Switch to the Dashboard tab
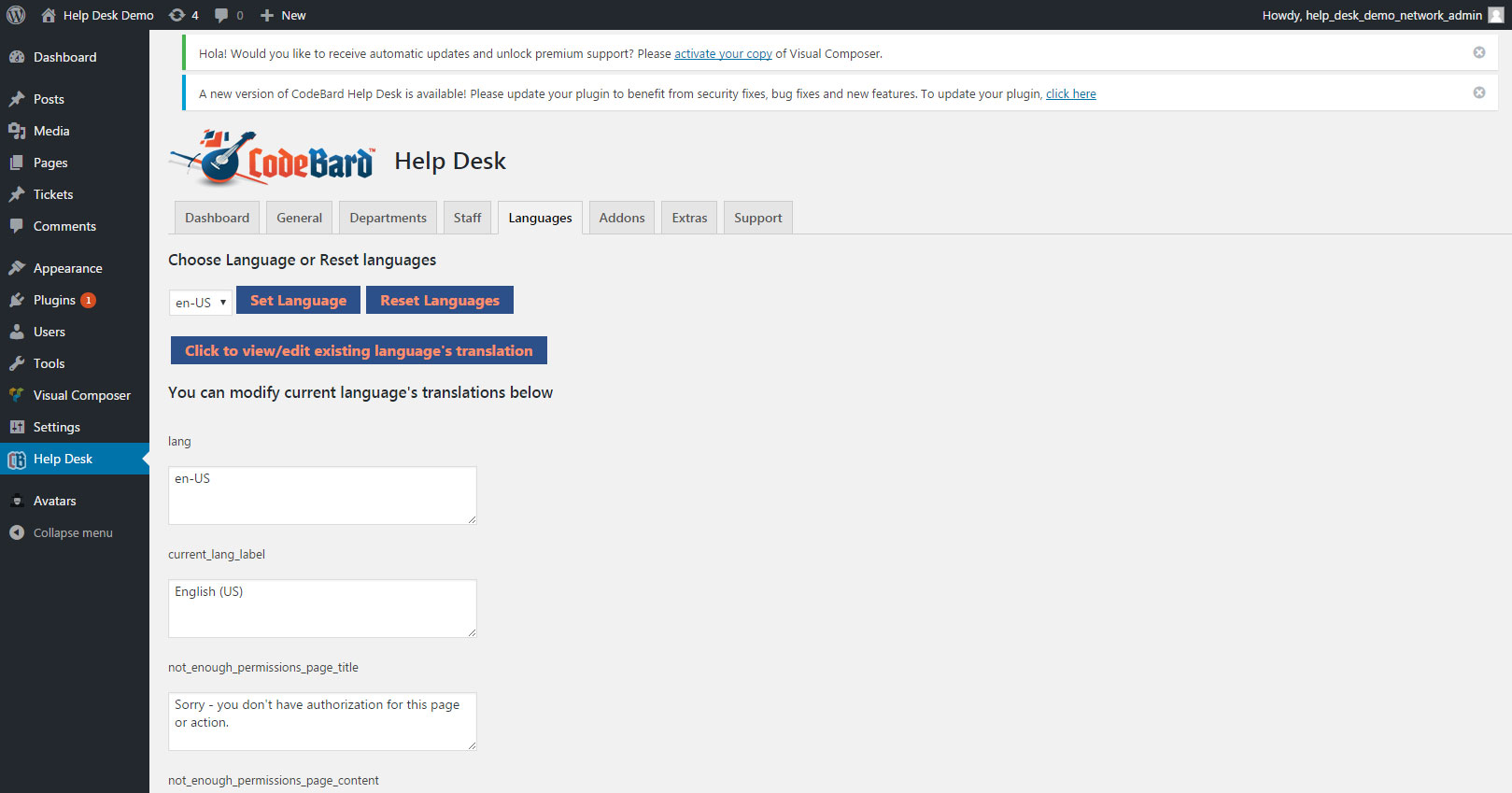Screen dimensions: 1512x793 (x=217, y=218)
